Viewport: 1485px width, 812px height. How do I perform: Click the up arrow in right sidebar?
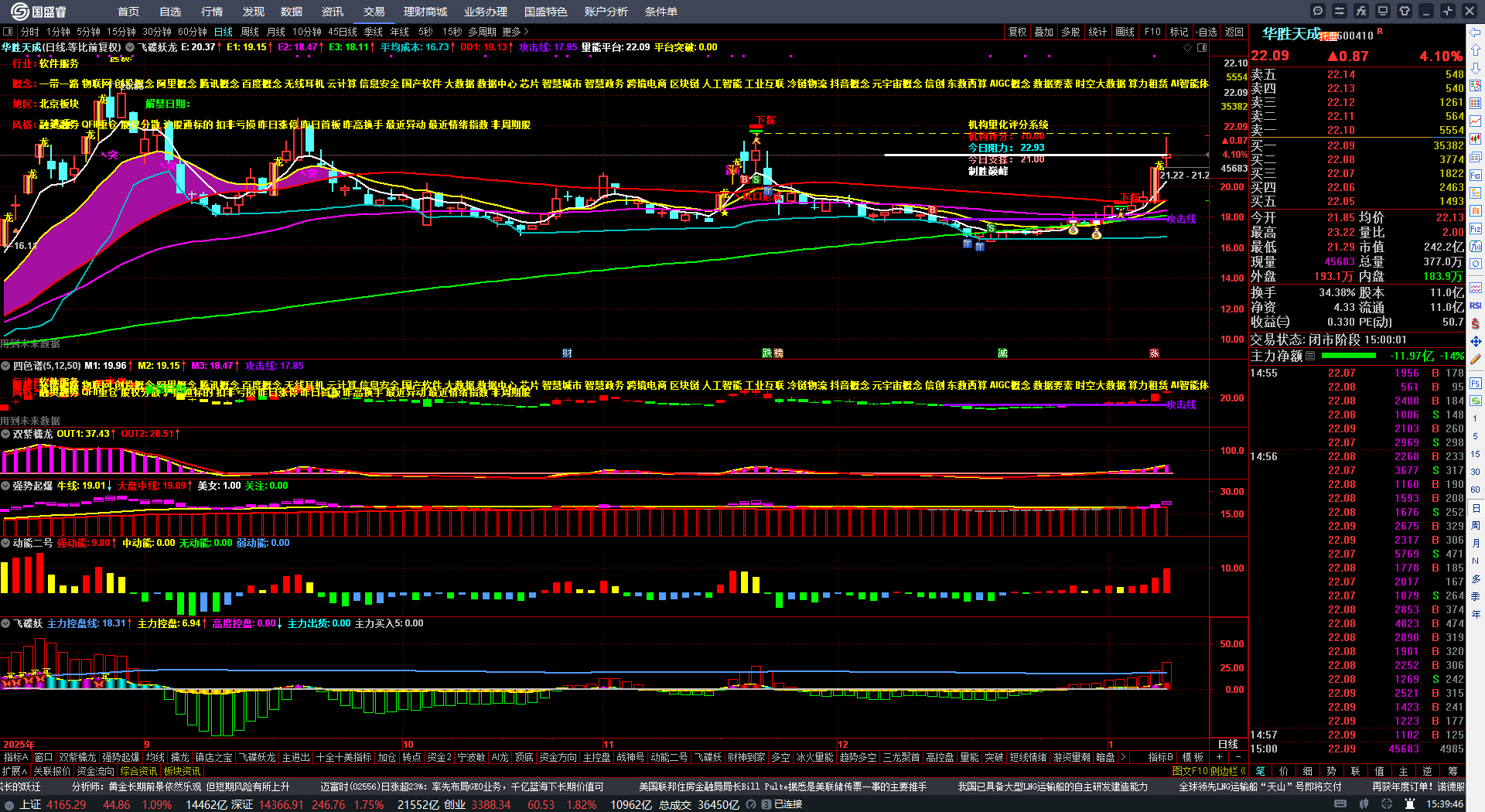tap(1476, 49)
